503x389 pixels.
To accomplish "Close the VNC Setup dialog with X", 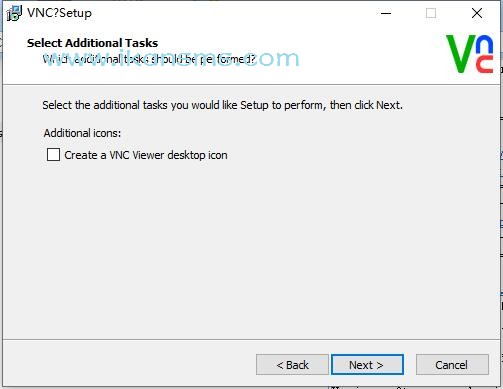I will 477,13.
